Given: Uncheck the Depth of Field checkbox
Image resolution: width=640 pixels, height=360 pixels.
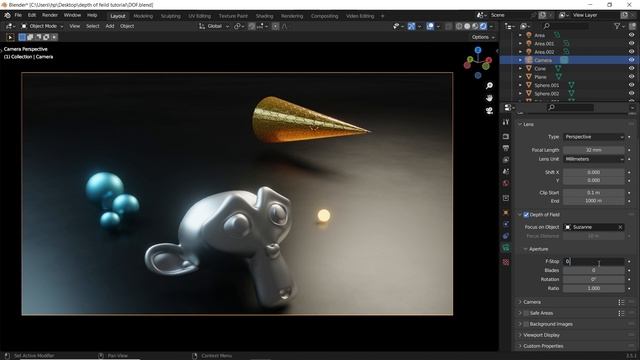Looking at the screenshot, I should (526, 215).
